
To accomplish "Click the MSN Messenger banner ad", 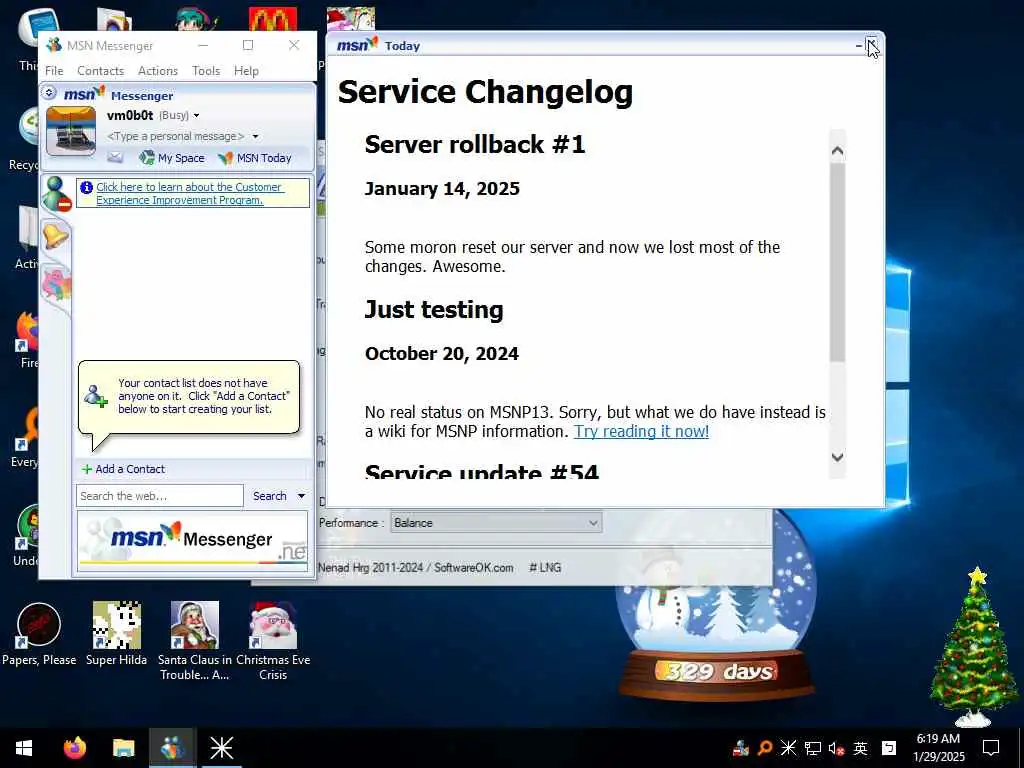I will [193, 541].
